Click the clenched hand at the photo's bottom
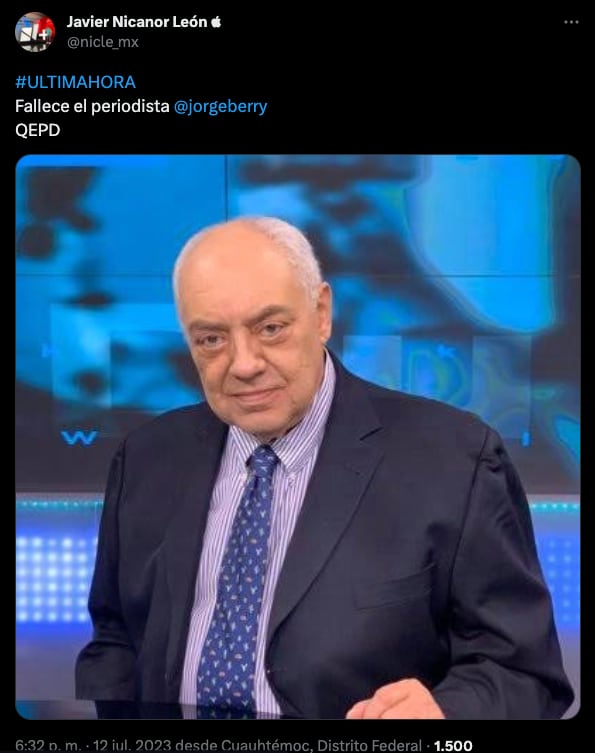595x753 pixels. 395,700
